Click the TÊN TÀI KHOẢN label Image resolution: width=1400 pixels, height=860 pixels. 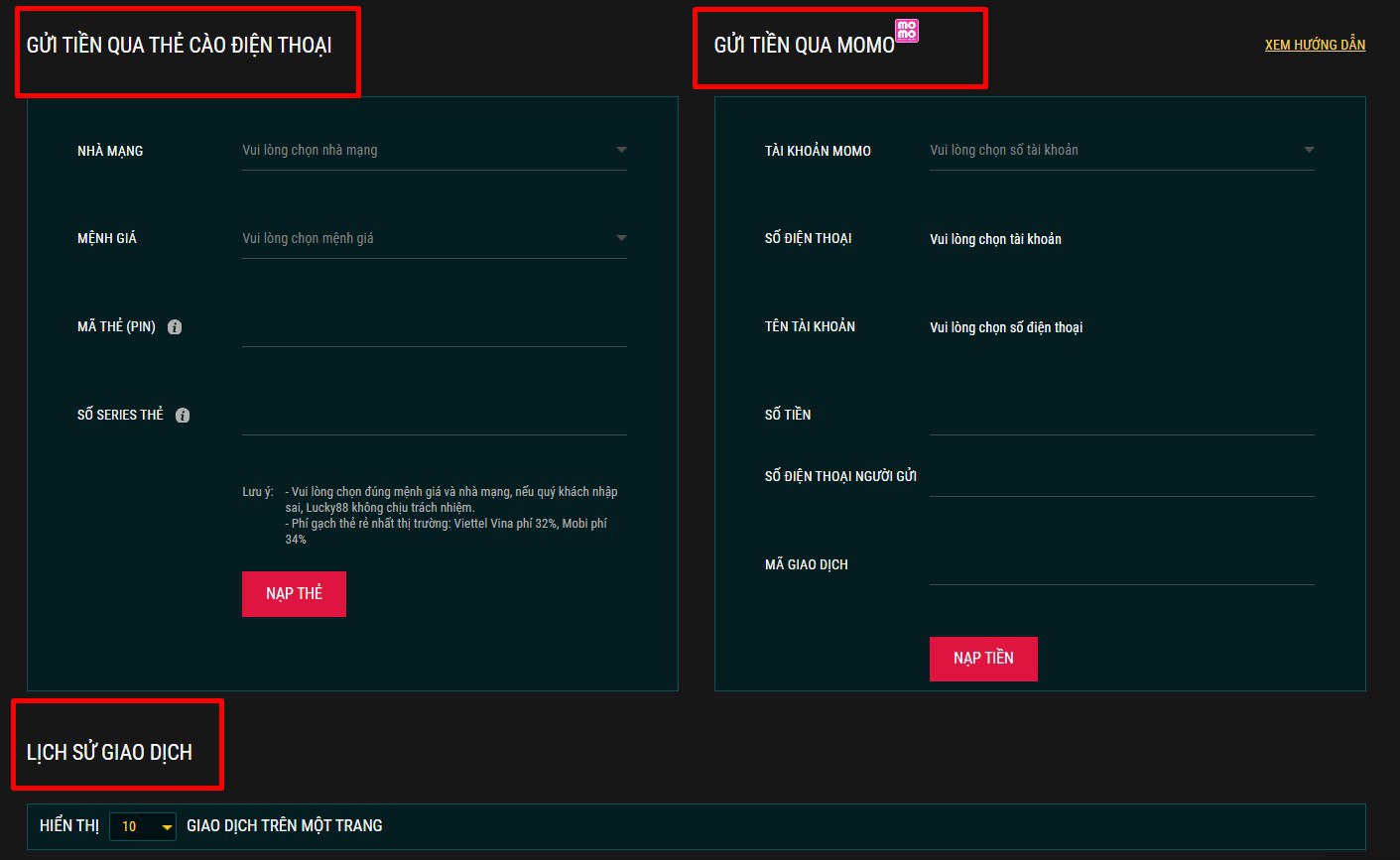click(810, 326)
